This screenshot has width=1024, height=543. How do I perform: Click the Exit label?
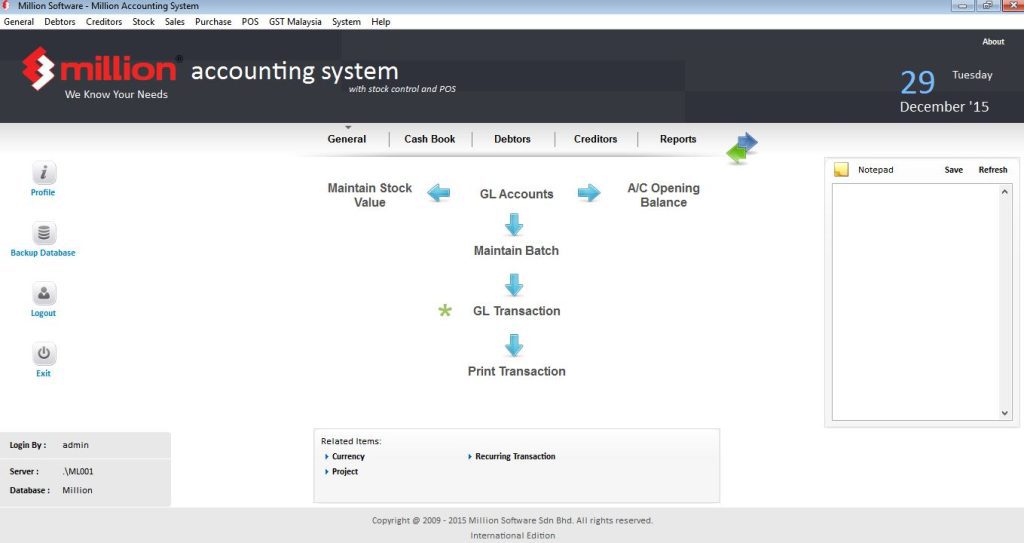click(43, 373)
